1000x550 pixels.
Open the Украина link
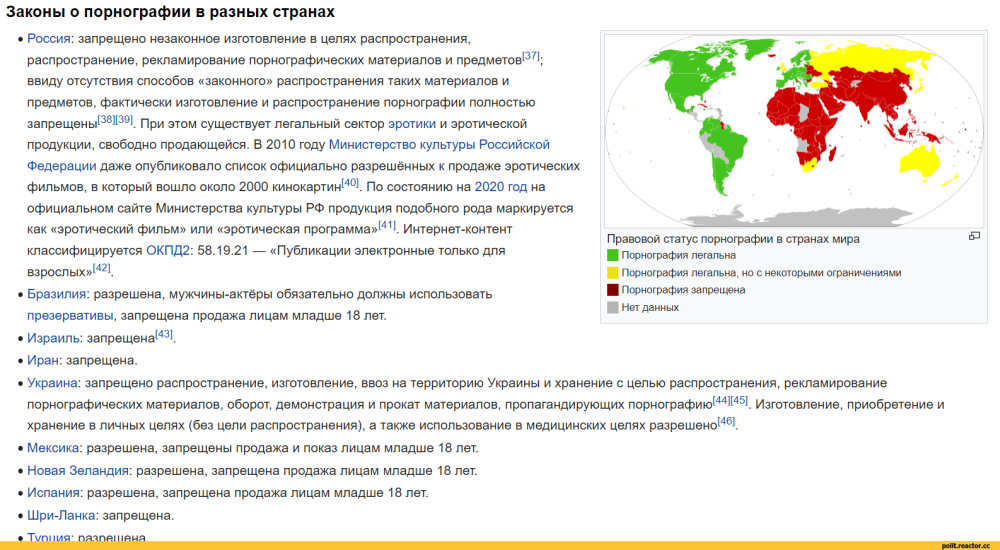pyautogui.click(x=52, y=383)
